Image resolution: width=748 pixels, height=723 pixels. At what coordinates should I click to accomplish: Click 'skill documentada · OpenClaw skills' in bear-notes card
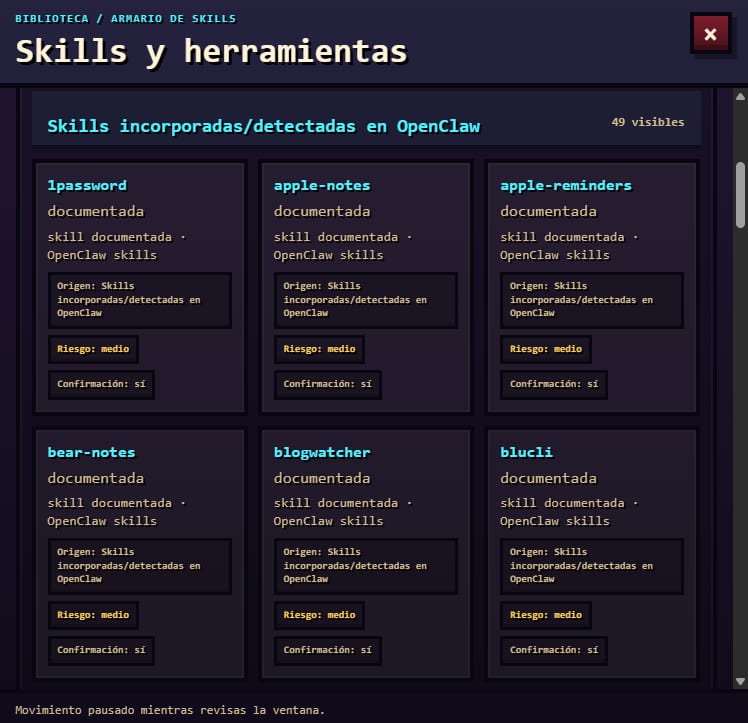[116, 512]
